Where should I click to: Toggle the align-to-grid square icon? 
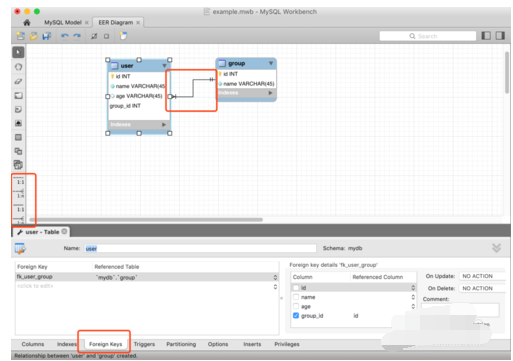tap(106, 36)
